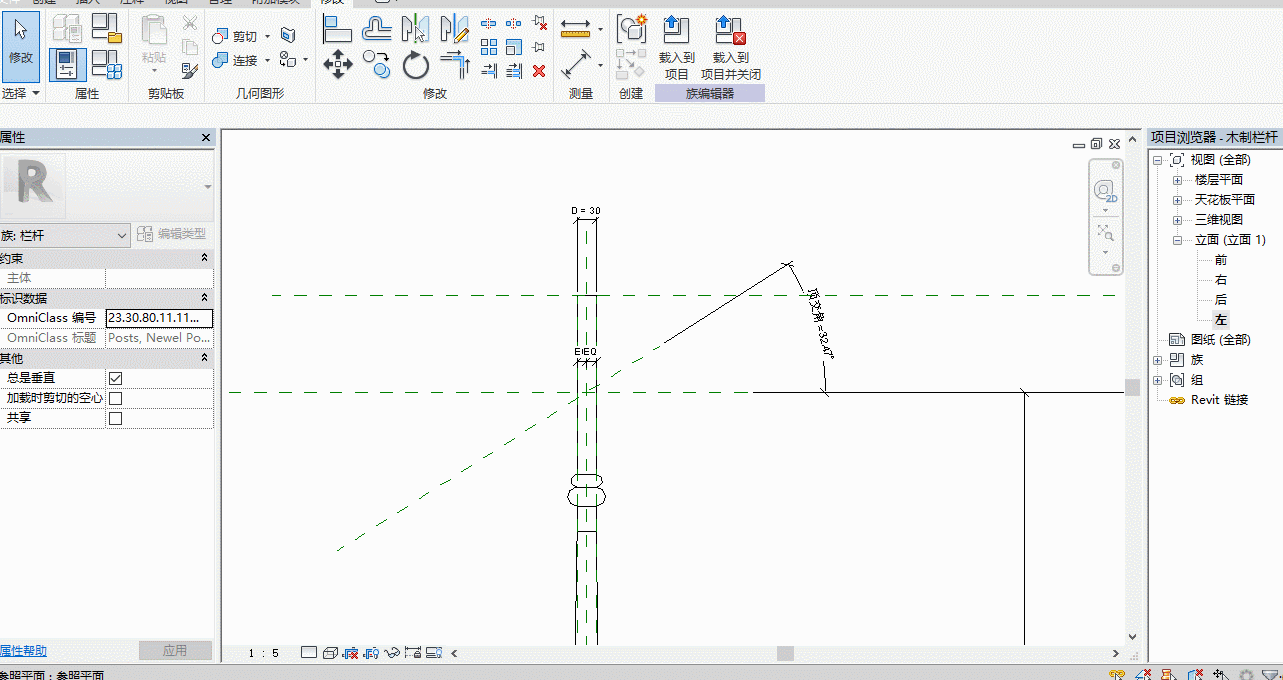Screen dimensions: 1283x680
Task: Select the 左 elevation view
Action: tap(1221, 320)
